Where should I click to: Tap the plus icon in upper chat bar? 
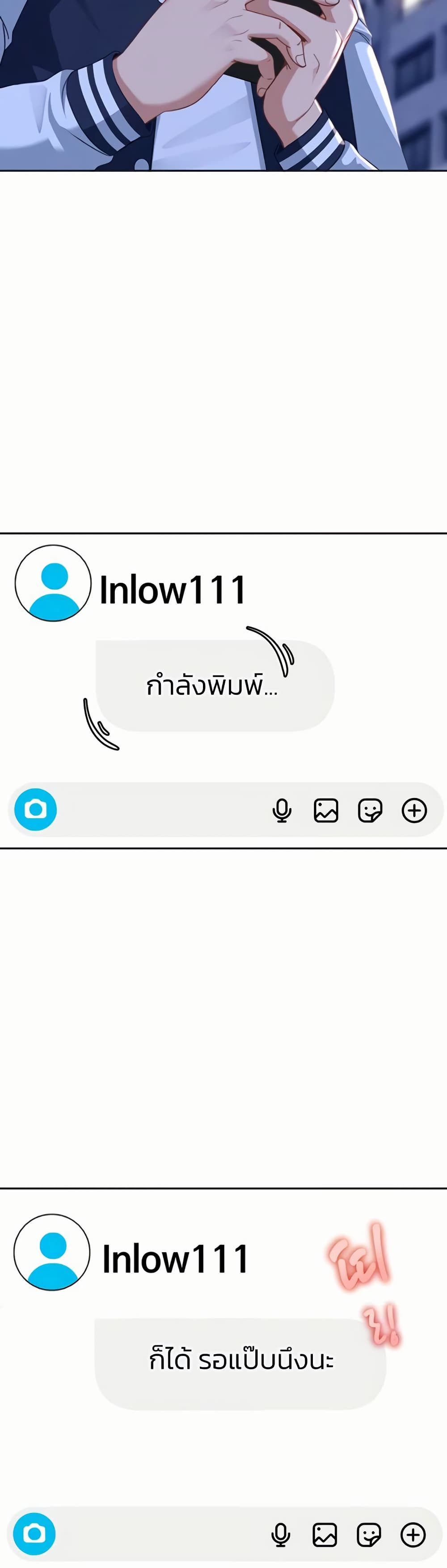tap(414, 811)
